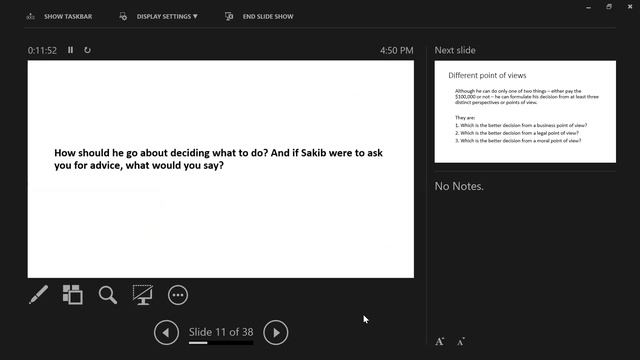This screenshot has width=640, height=360.
Task: Click End Slide Show
Action: pos(268,16)
